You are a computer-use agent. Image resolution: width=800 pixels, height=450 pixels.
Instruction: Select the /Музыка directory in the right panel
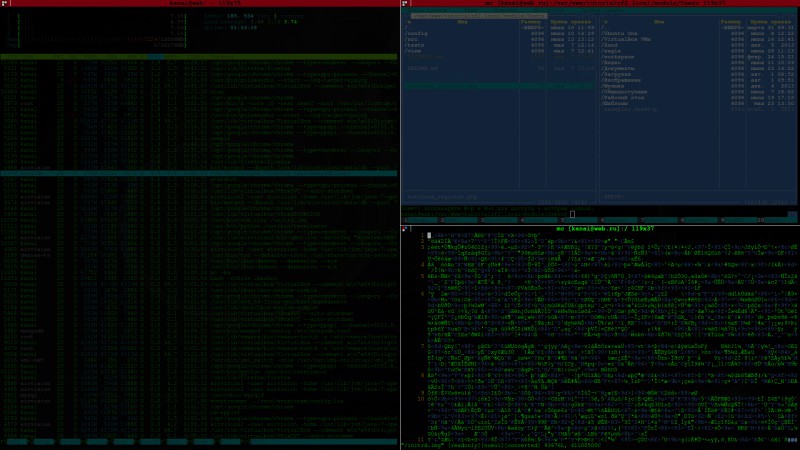click(613, 86)
